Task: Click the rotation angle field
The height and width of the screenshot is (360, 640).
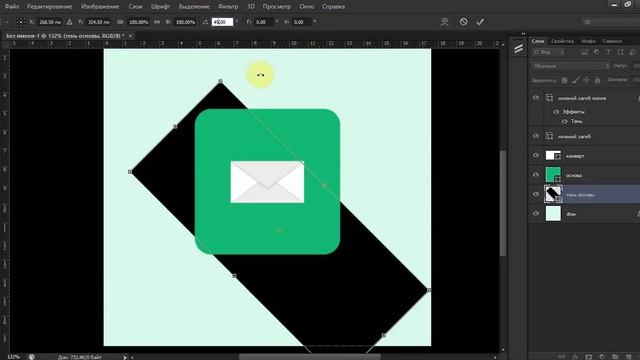Action: [222, 22]
